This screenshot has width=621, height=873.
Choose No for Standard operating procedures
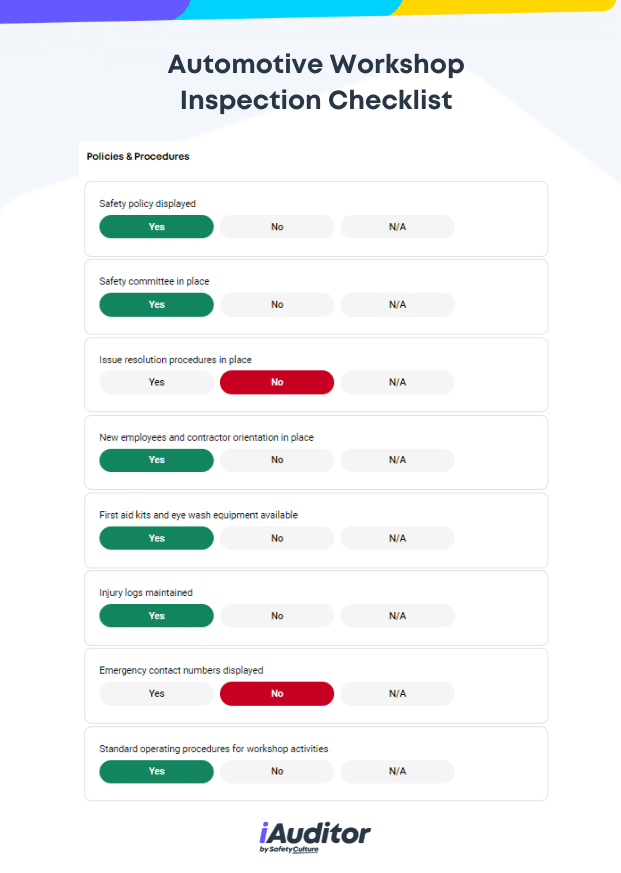pos(277,771)
